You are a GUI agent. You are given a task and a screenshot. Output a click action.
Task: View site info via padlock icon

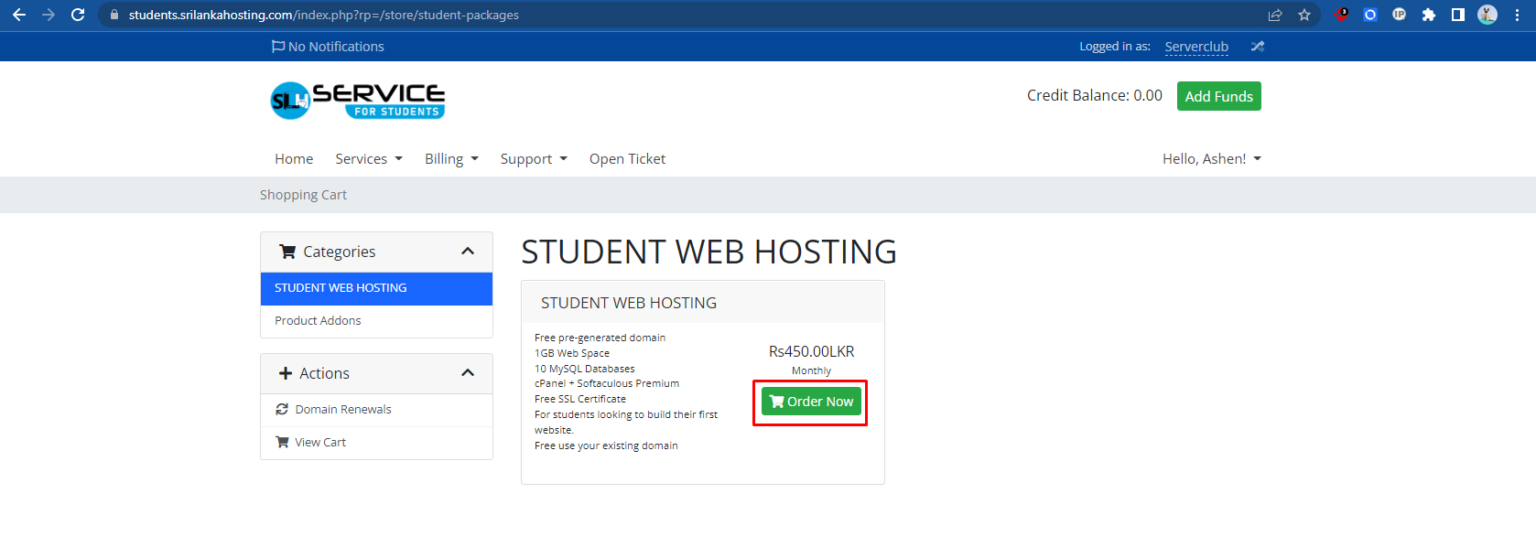tap(113, 15)
